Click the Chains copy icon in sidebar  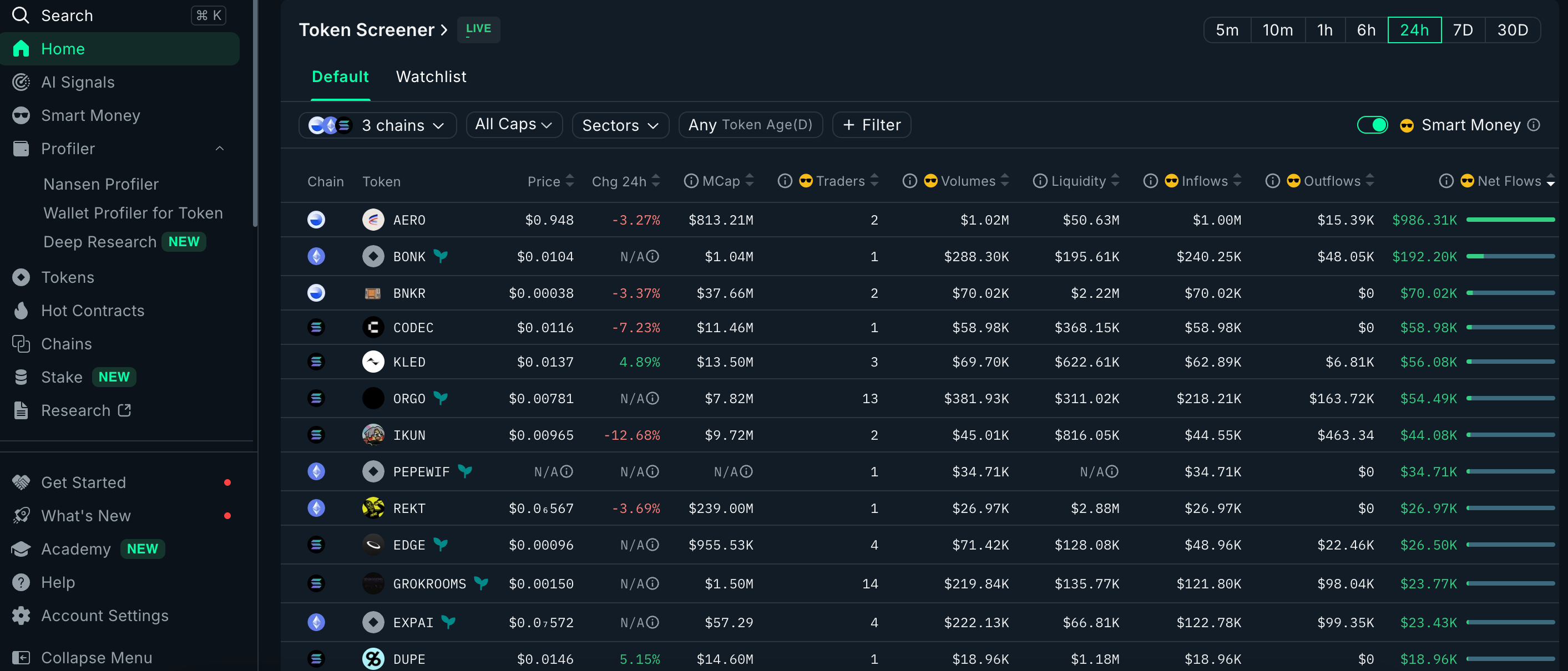(21, 344)
